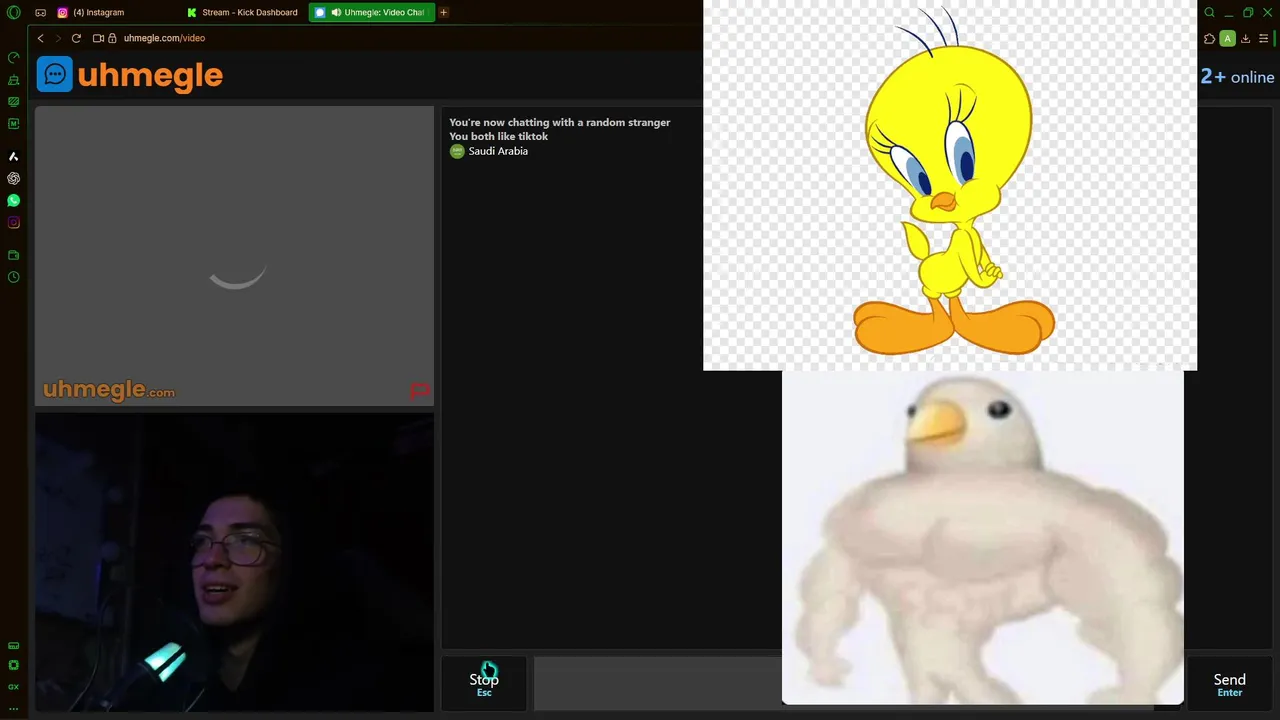Image resolution: width=1280 pixels, height=720 pixels.
Task: Click the chip icon at sidebar bottom
Action: coord(14,665)
